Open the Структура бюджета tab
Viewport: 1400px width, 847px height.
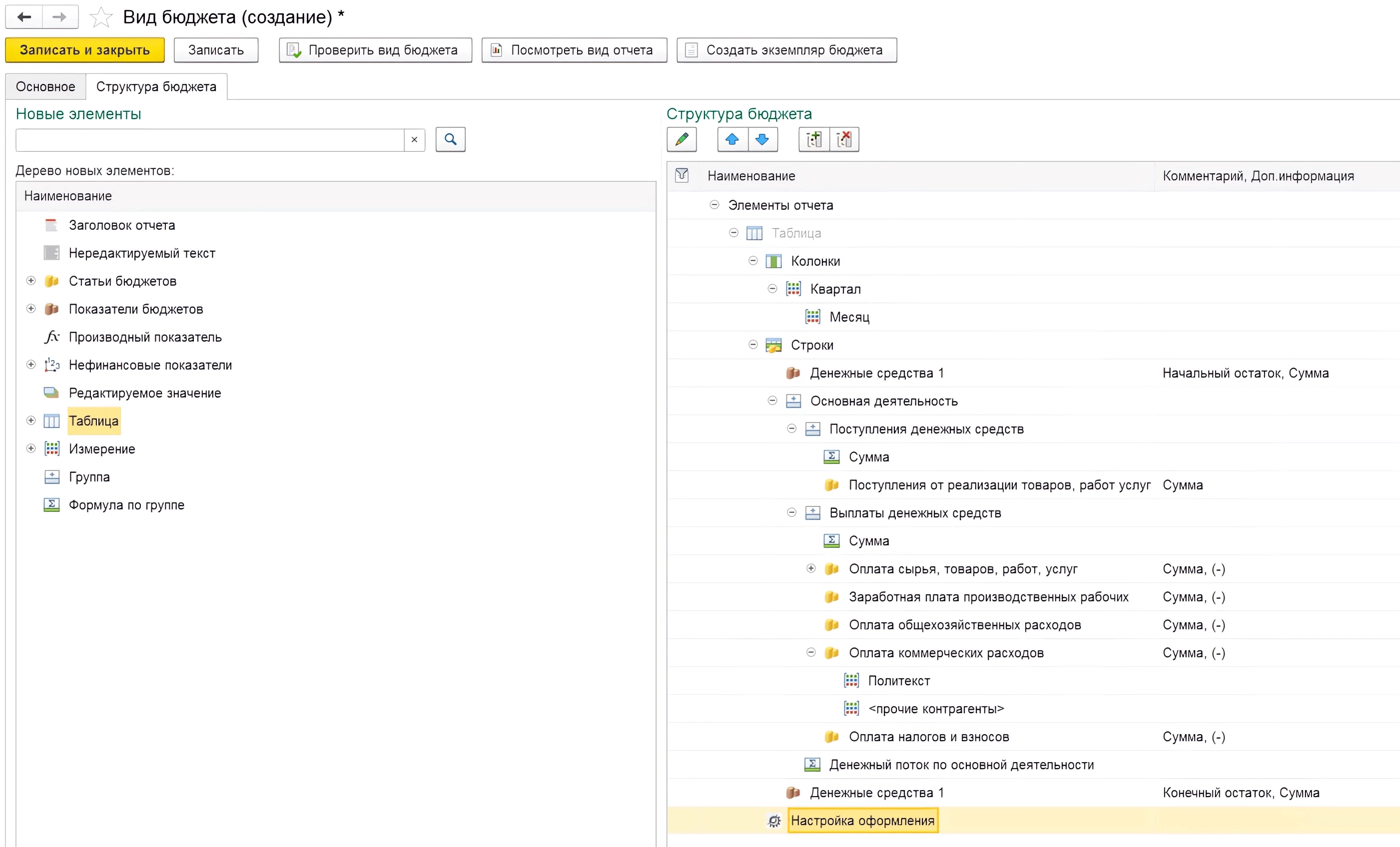tap(156, 86)
